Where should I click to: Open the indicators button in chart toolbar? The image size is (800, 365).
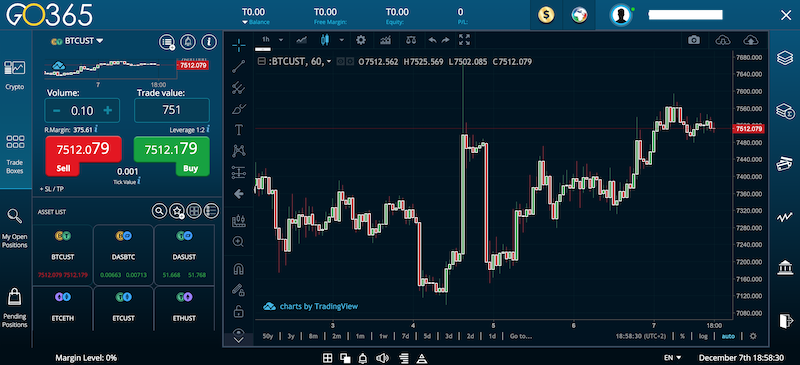coord(385,40)
